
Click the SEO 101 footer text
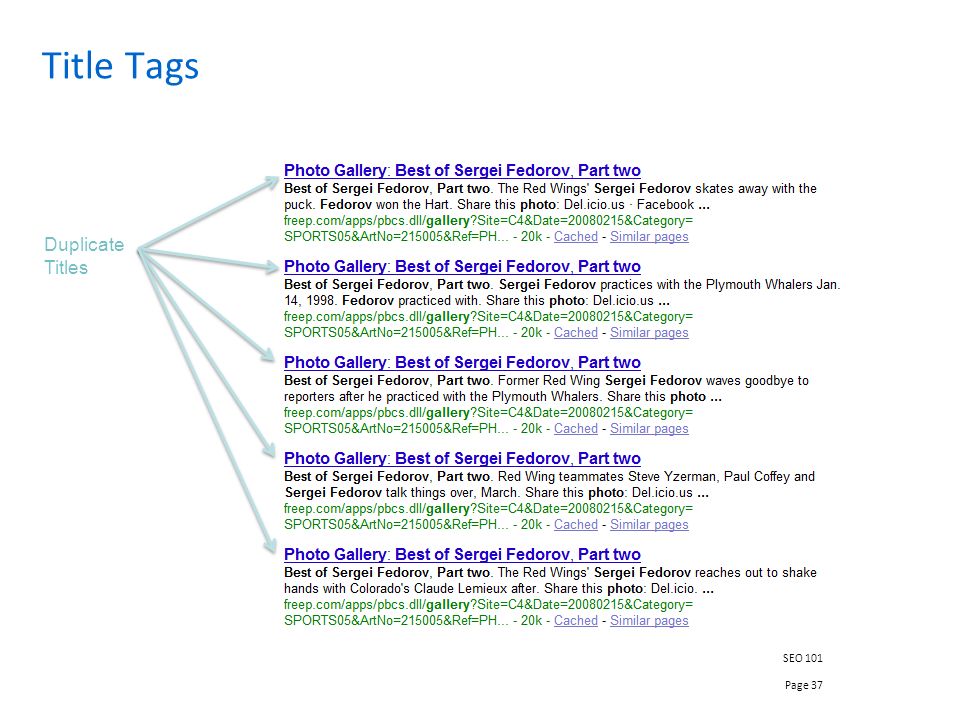coord(803,658)
